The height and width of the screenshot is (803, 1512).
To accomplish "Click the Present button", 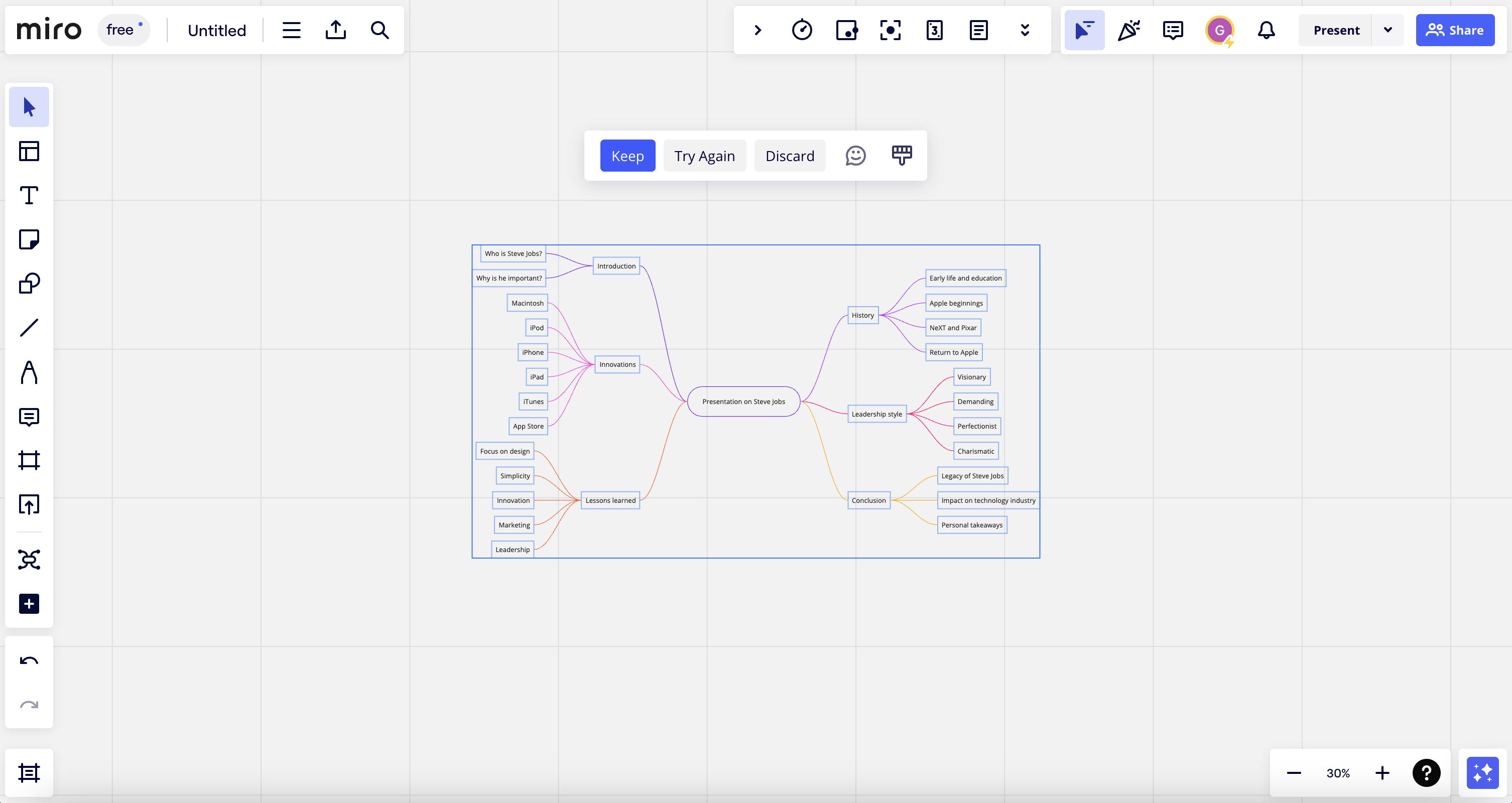I will point(1336,30).
